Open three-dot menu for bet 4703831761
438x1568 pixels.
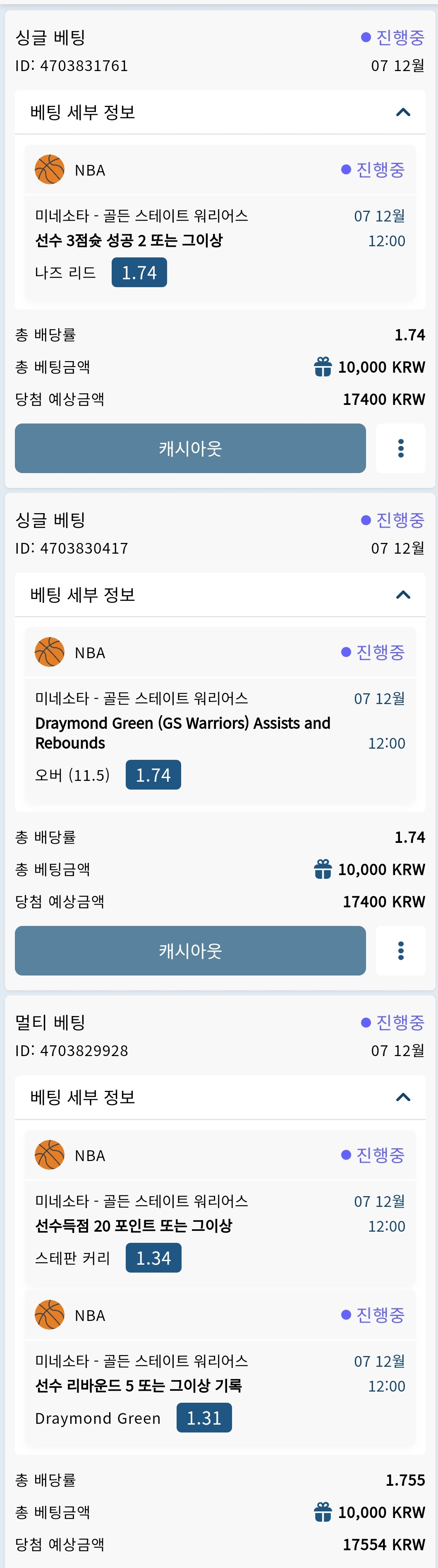[x=400, y=448]
